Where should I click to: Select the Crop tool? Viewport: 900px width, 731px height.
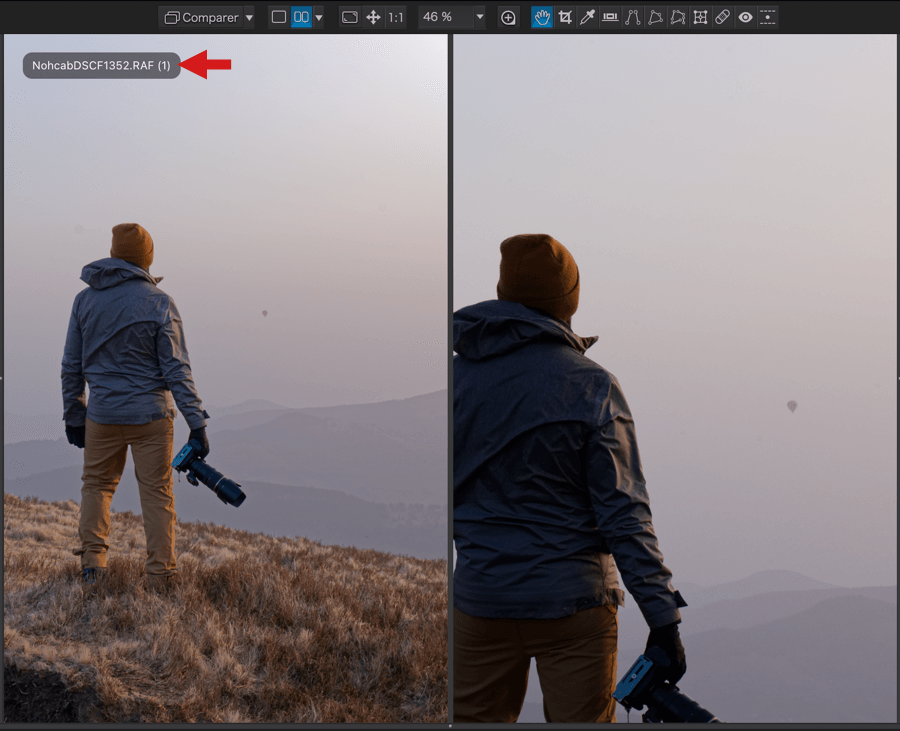click(565, 17)
